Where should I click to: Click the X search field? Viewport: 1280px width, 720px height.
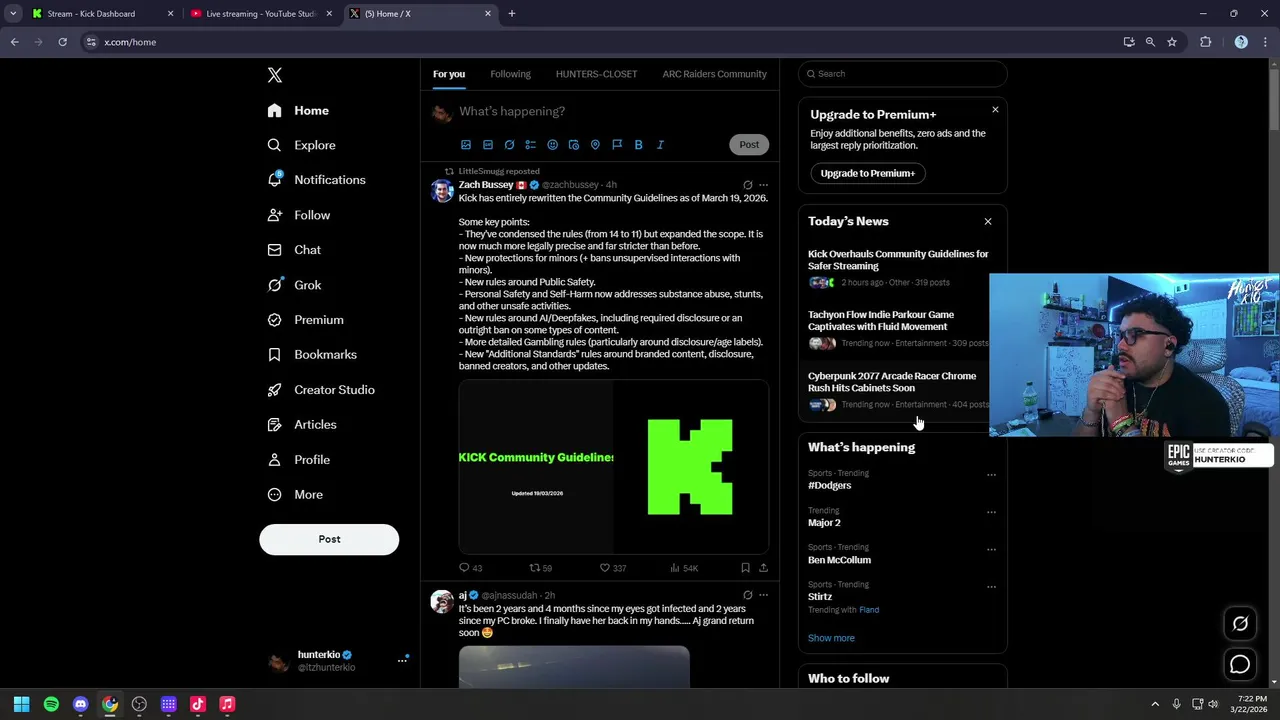pos(903,74)
